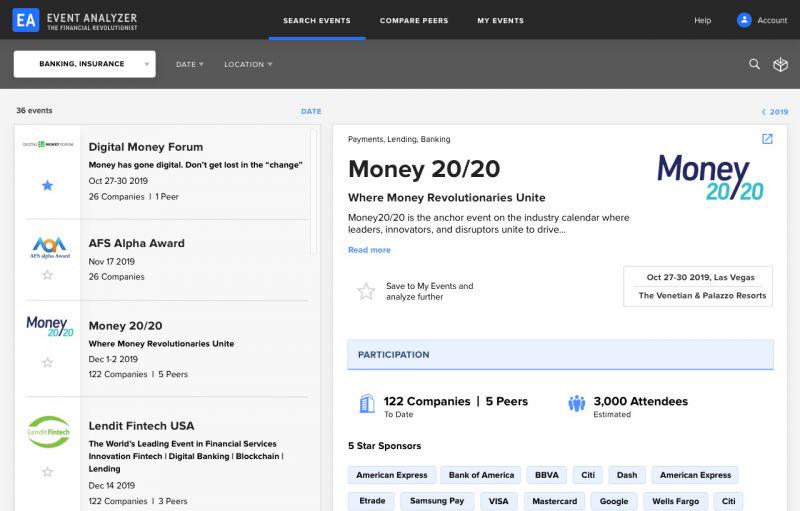
Task: Click the VISA sponsor tag
Action: pos(498,501)
